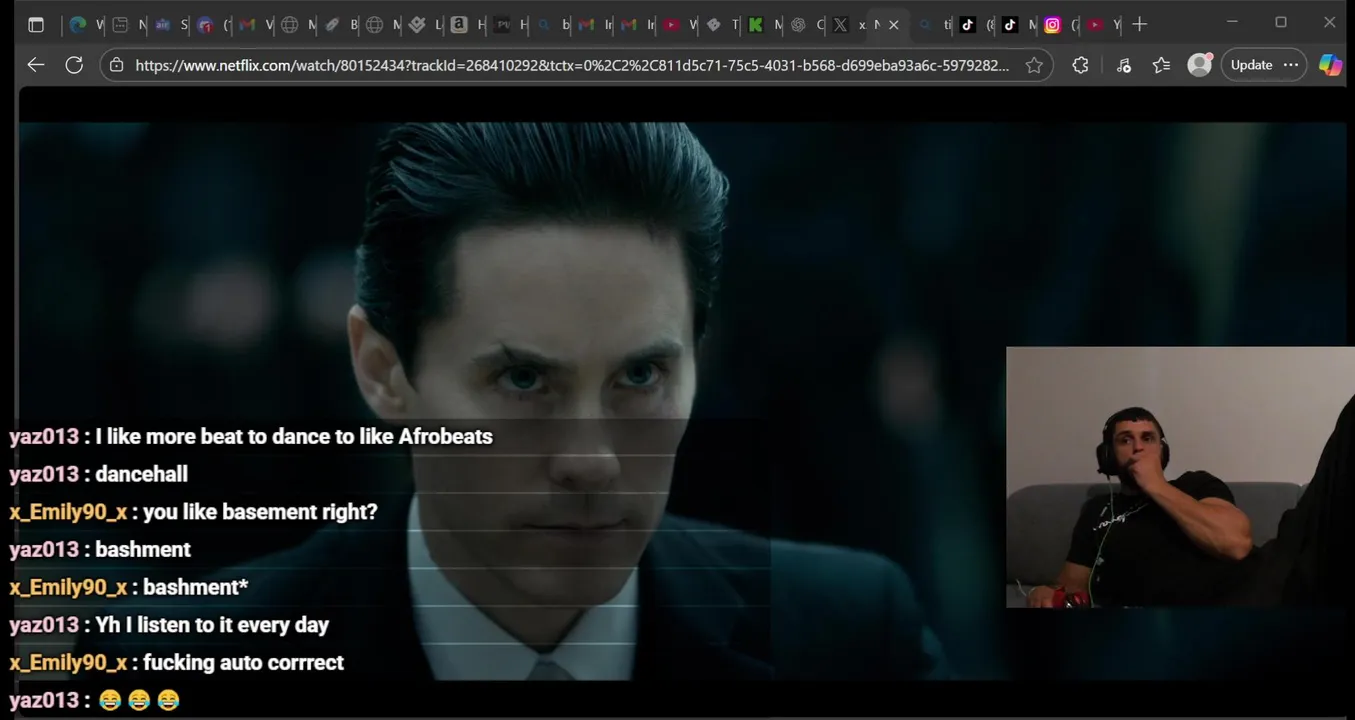View site information lock icon
1355x720 pixels.
click(117, 65)
